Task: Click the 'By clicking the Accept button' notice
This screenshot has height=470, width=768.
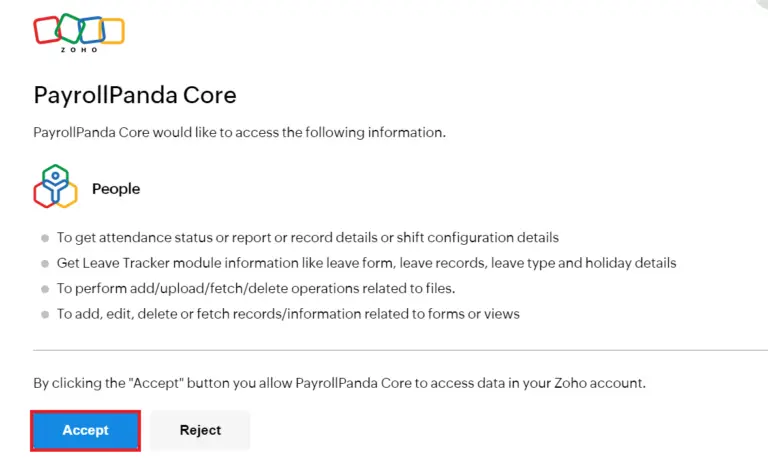Action: [x=339, y=383]
